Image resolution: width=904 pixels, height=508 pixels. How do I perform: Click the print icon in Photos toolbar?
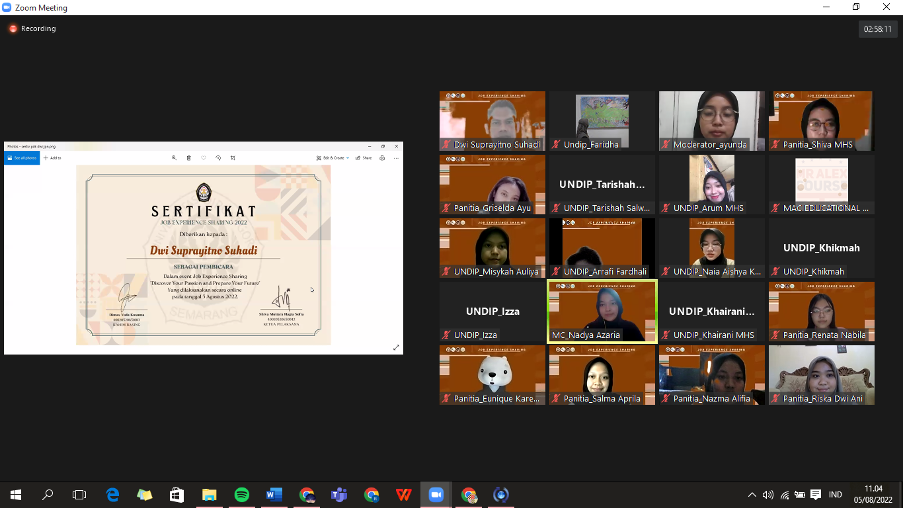pyautogui.click(x=383, y=158)
